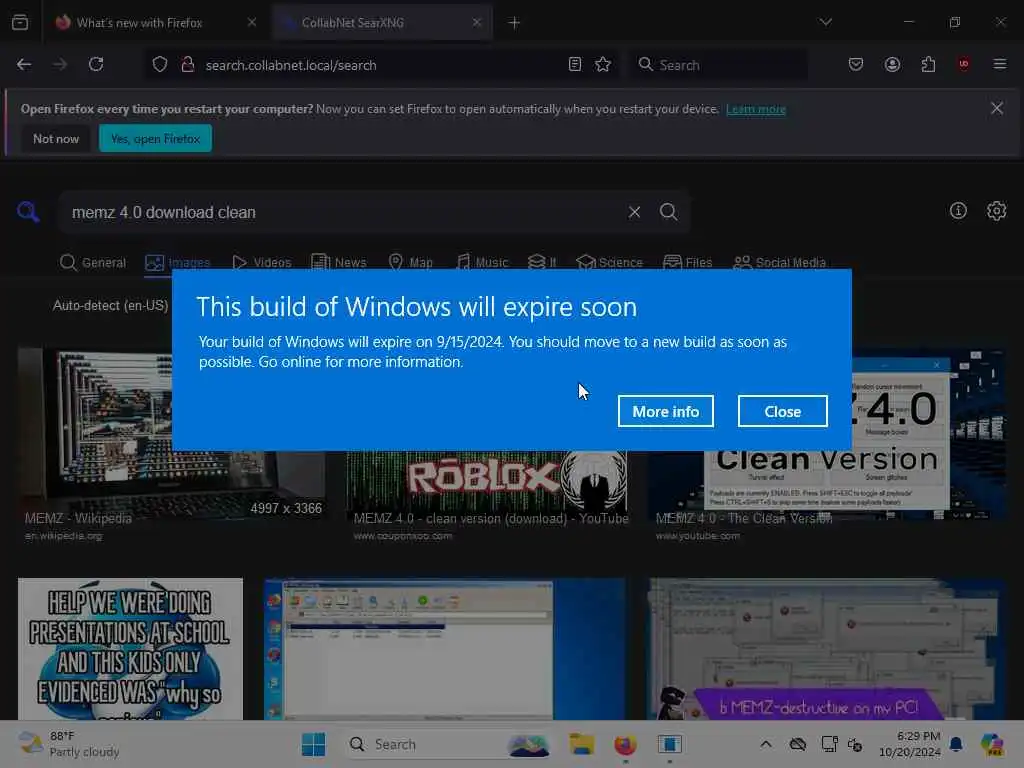This screenshot has width=1024, height=768.
Task: Dismiss the Firefox startup notification bar
Action: click(997, 108)
